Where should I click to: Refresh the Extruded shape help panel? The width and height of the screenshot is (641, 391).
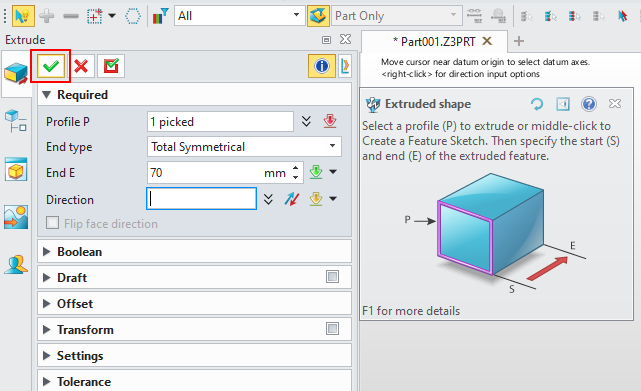[537, 104]
